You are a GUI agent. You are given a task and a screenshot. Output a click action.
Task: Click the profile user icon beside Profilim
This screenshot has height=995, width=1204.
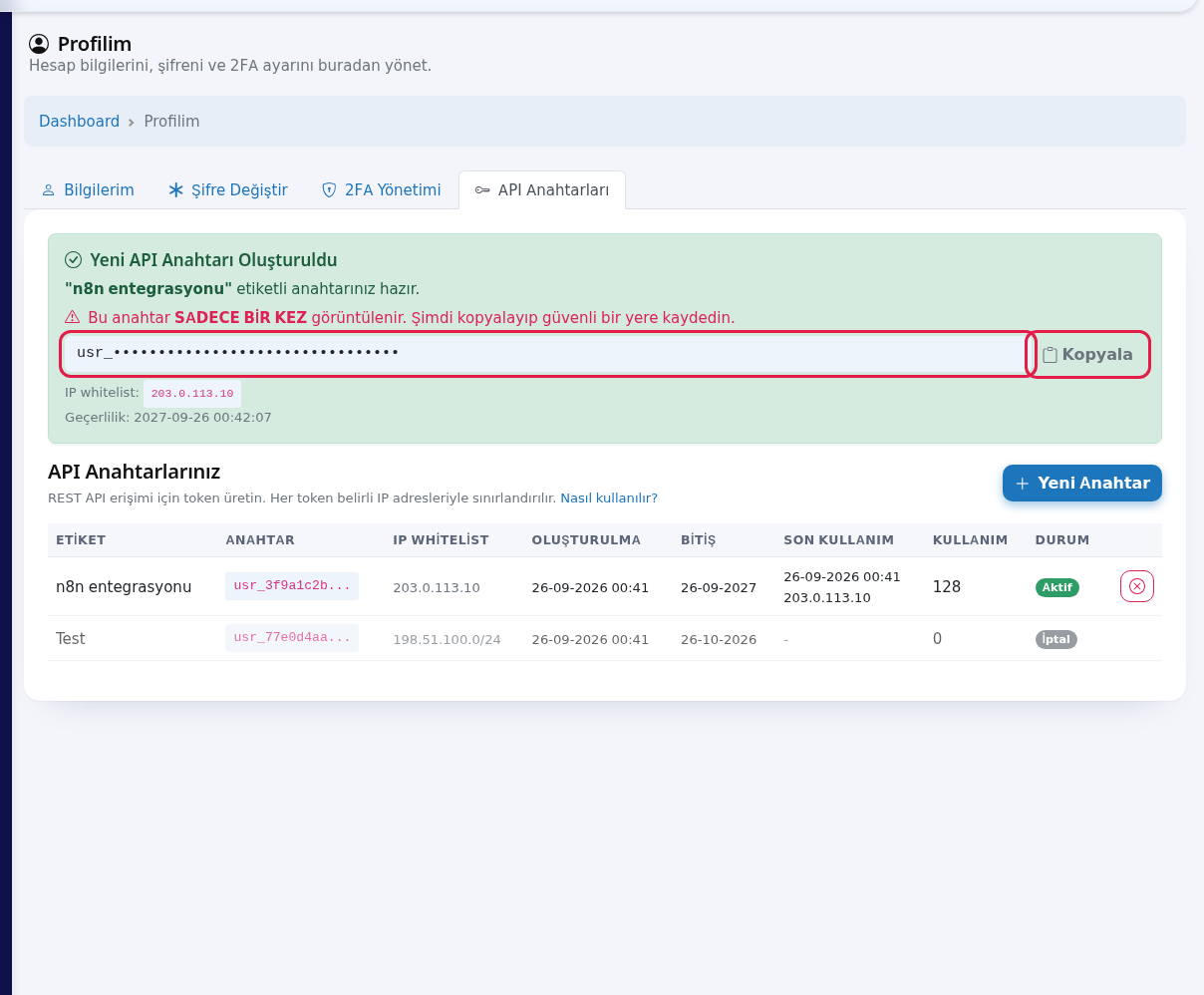click(39, 44)
